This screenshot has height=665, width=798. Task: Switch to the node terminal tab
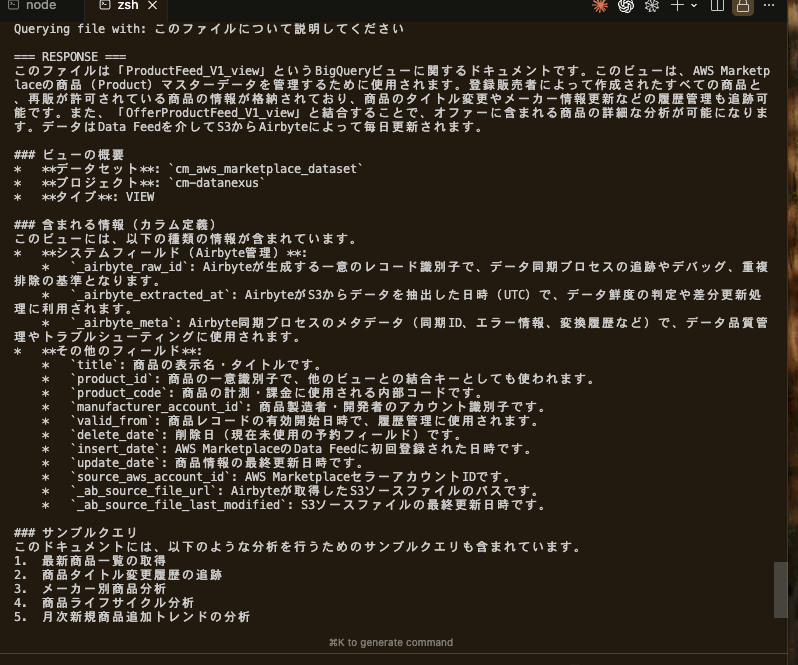pos(32,6)
